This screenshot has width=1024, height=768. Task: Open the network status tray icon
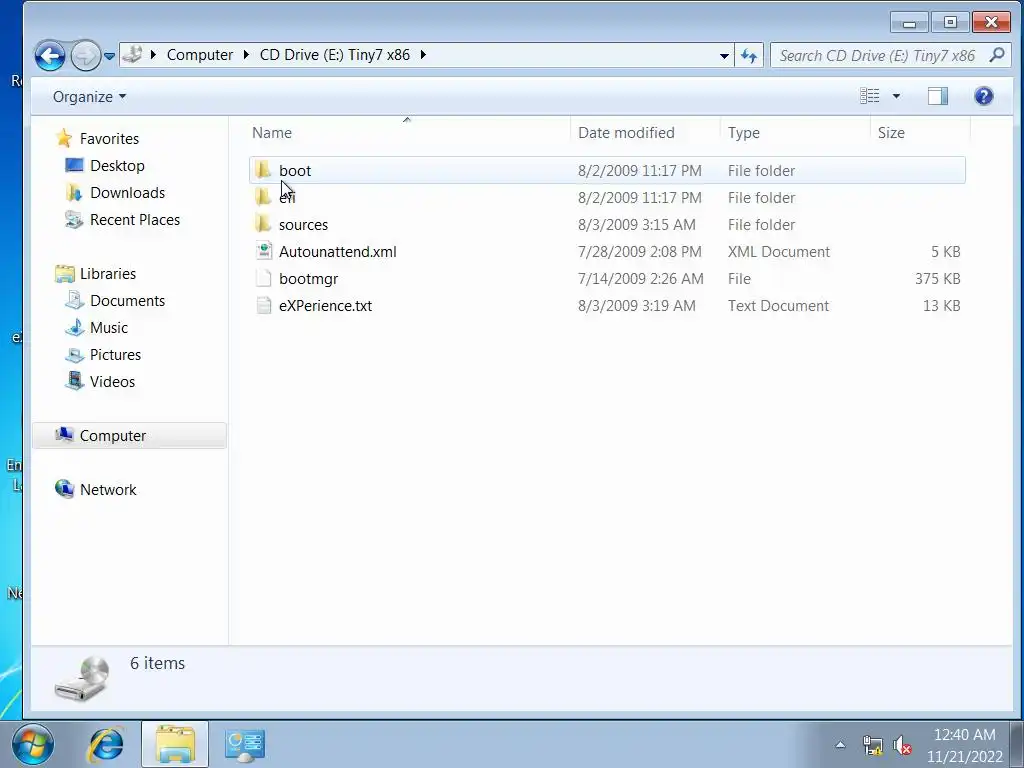[872, 745]
